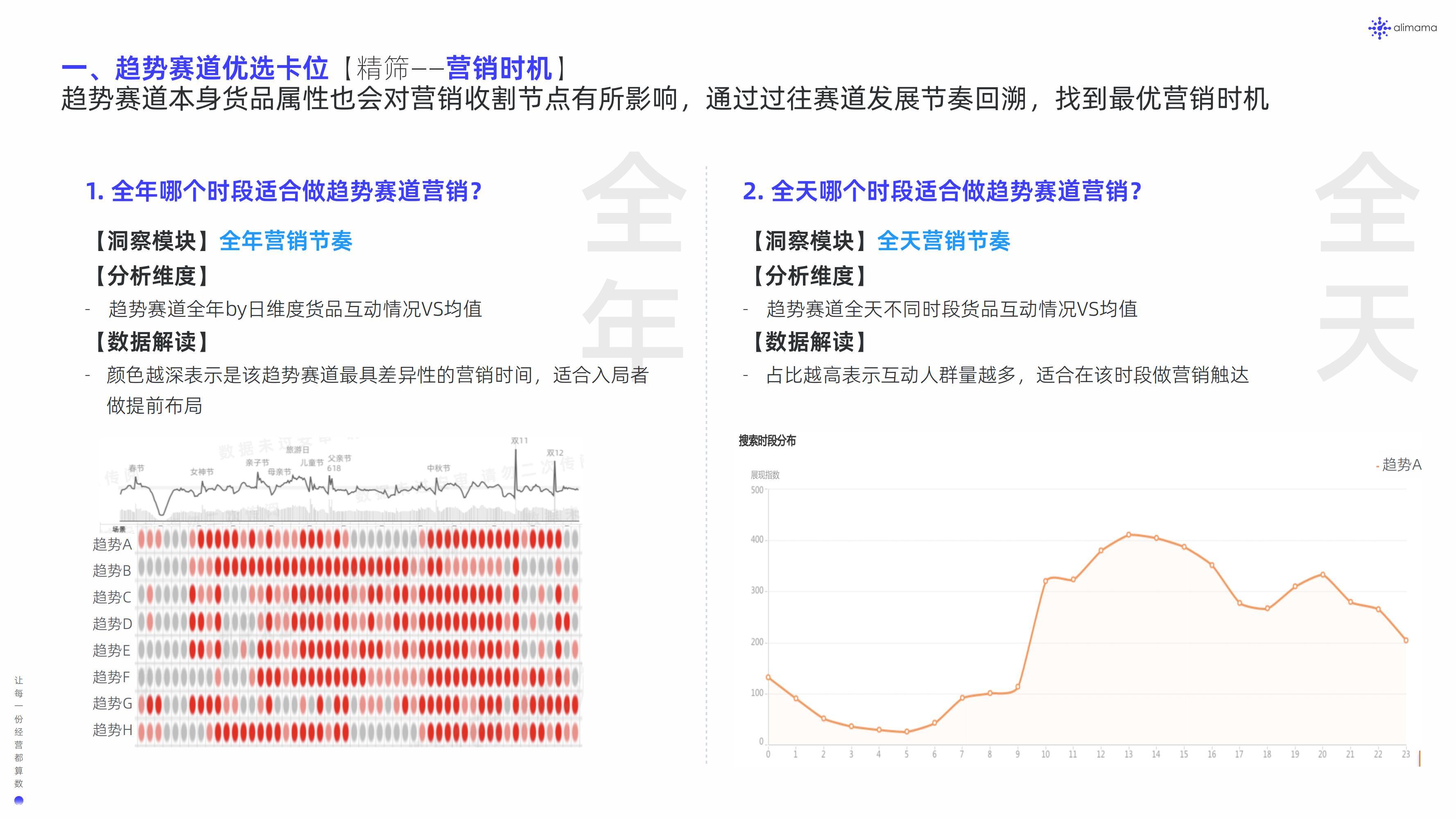Click the alimama logo icon
The height and width of the screenshot is (819, 1456).
1379,28
